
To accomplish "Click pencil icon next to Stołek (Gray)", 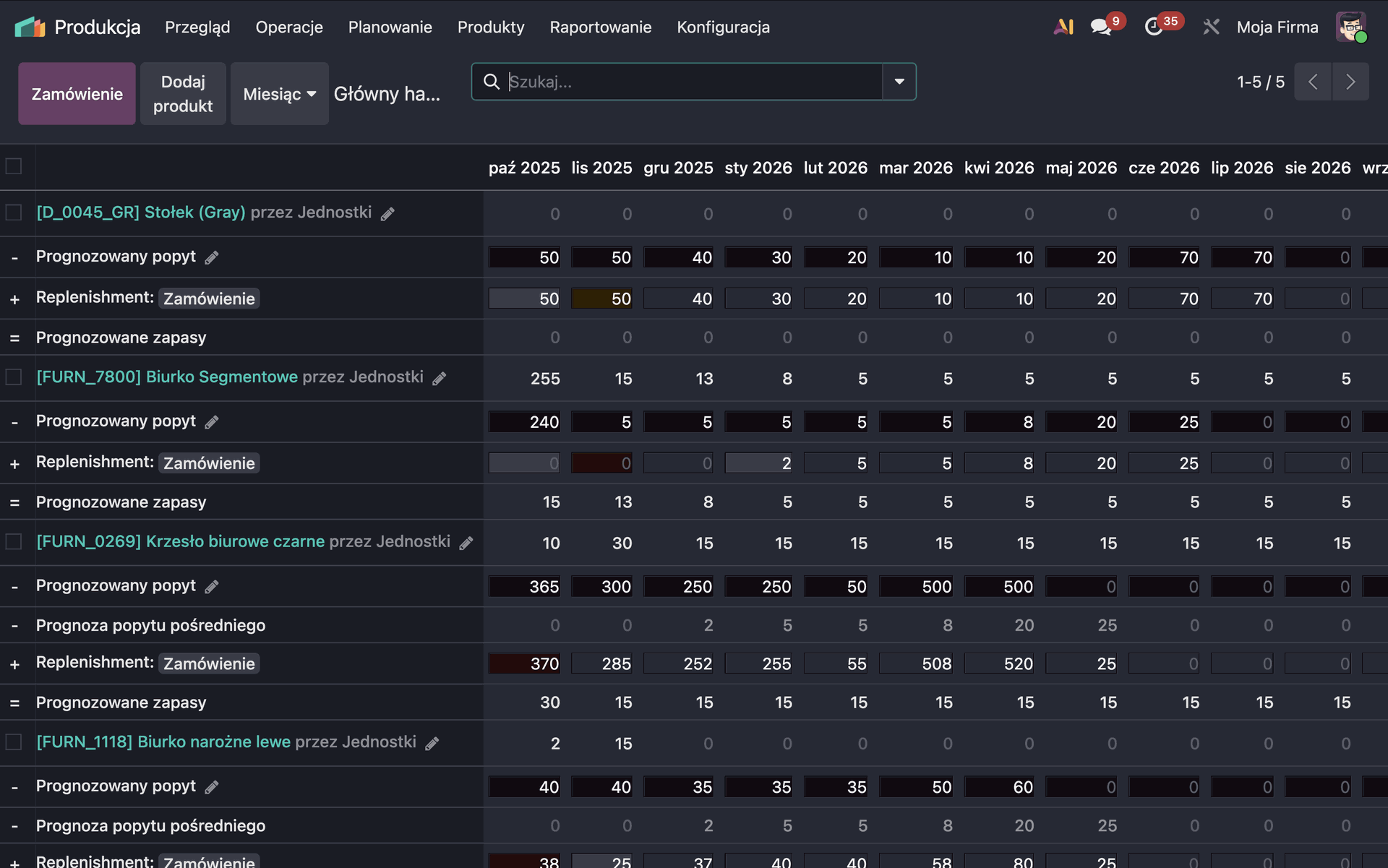I will [x=388, y=214].
